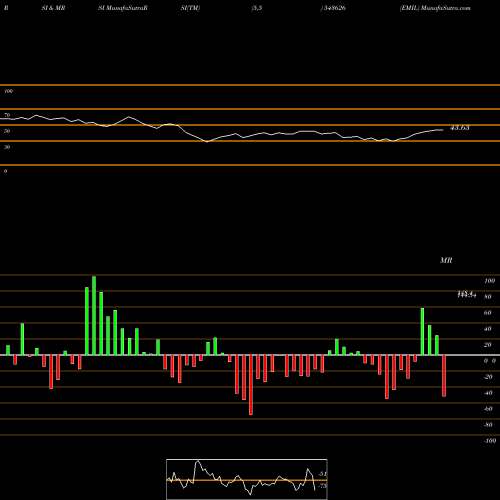Click the overlapping 143.4 value label

click(x=466, y=294)
